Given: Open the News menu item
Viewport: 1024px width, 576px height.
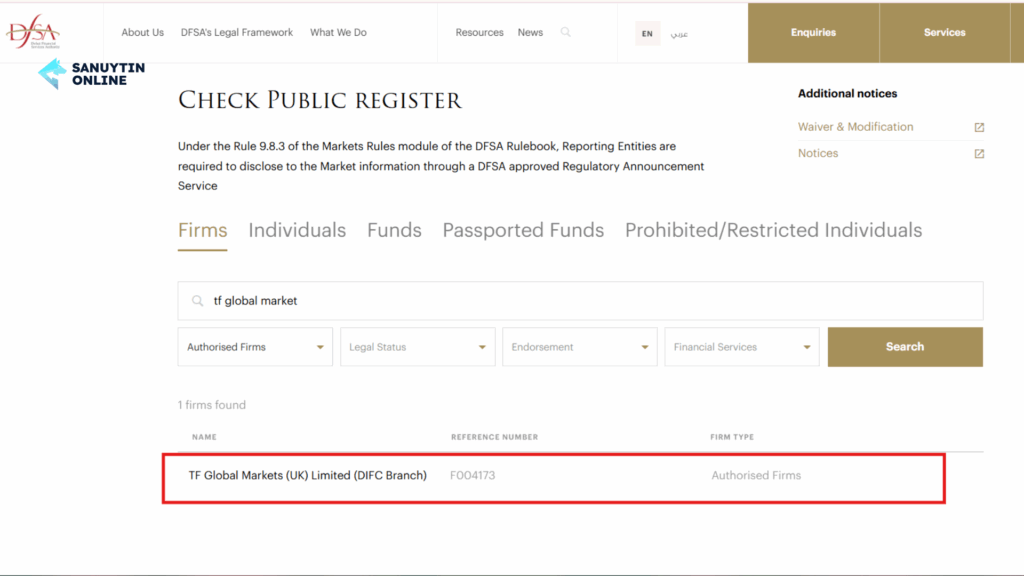Looking at the screenshot, I should coord(530,32).
